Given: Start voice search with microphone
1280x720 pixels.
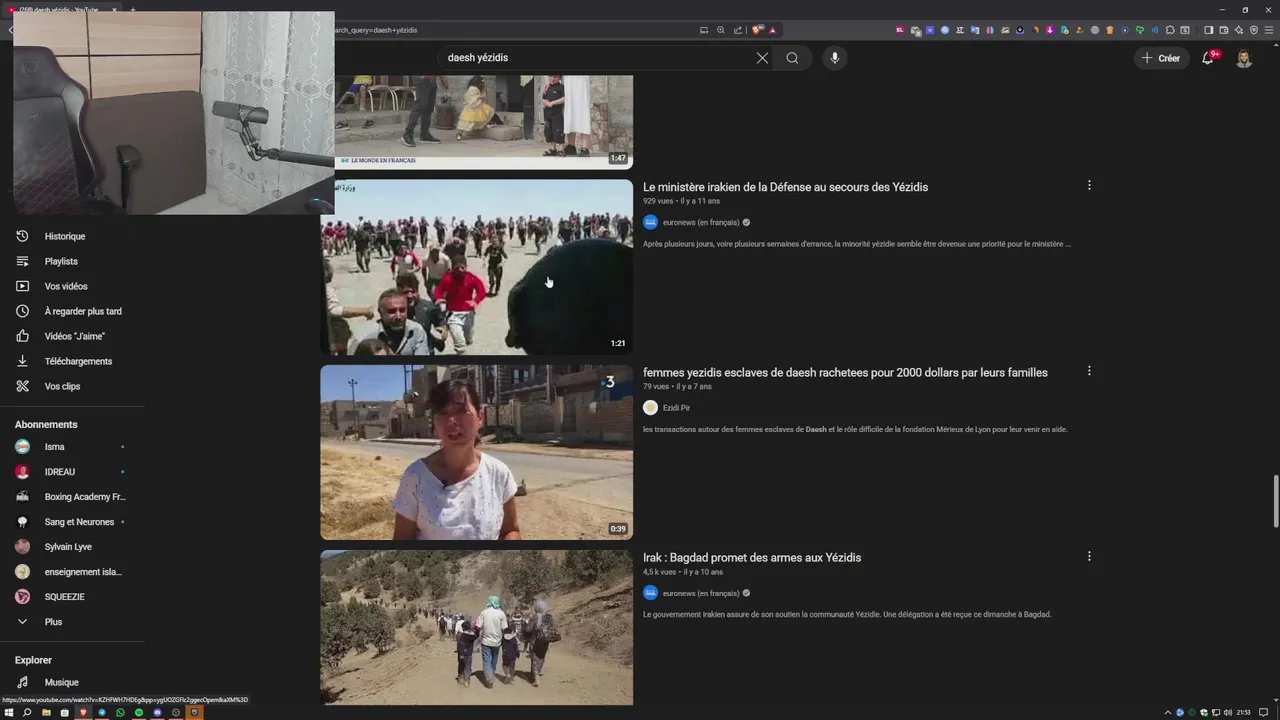Looking at the screenshot, I should click(x=835, y=58).
